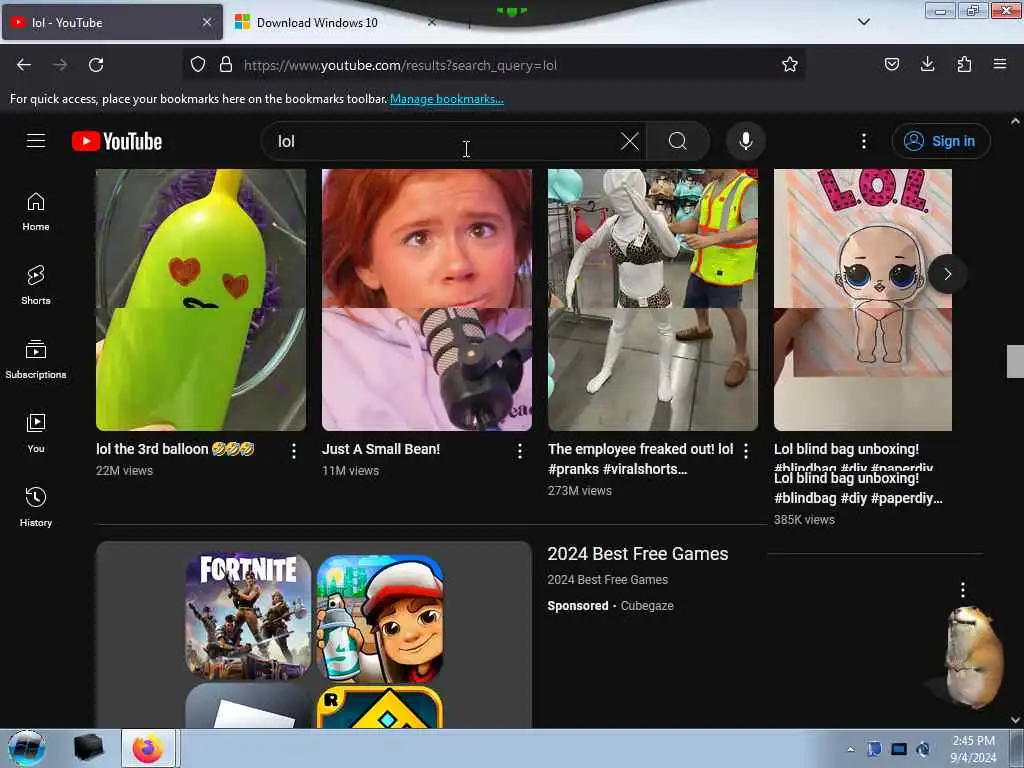
Task: Click the site security padlock icon
Action: pyautogui.click(x=226, y=65)
